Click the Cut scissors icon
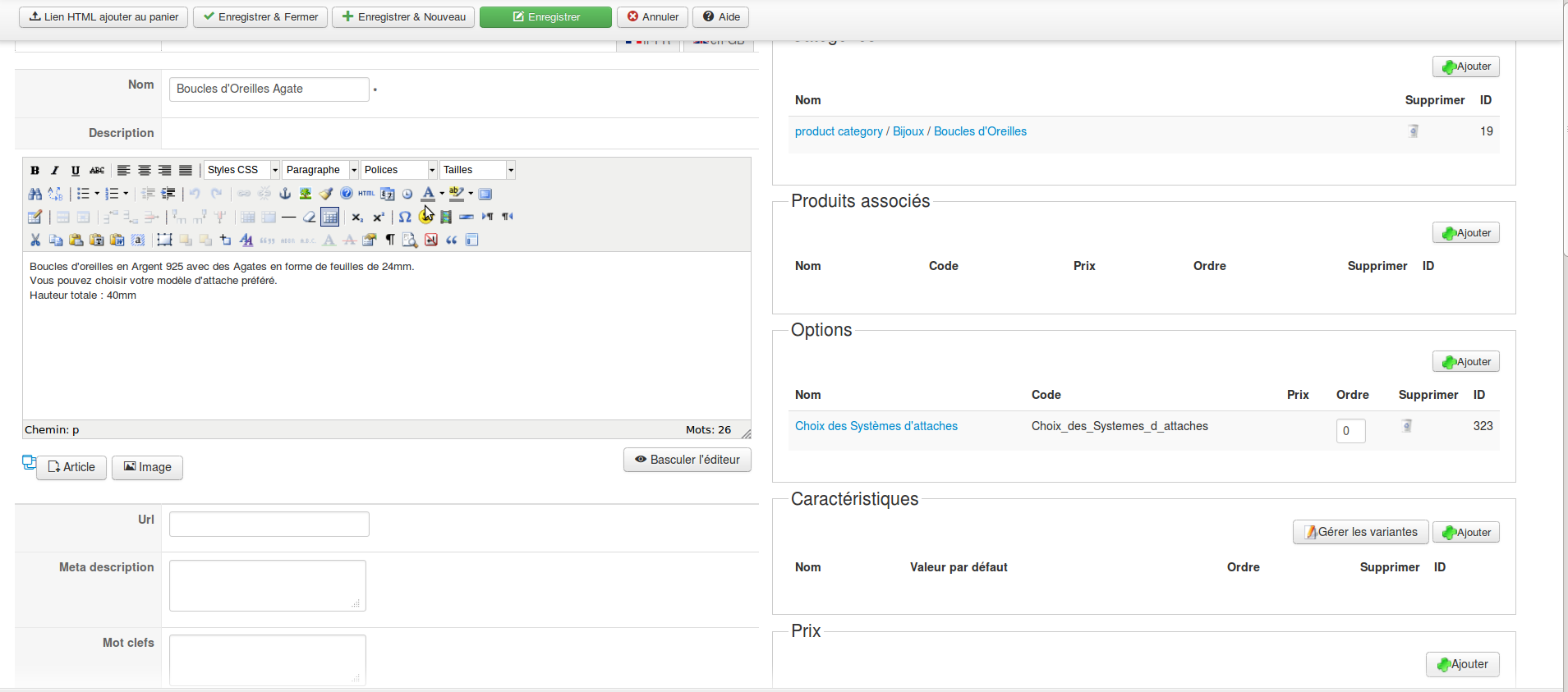Image resolution: width=1568 pixels, height=692 pixels. point(35,240)
